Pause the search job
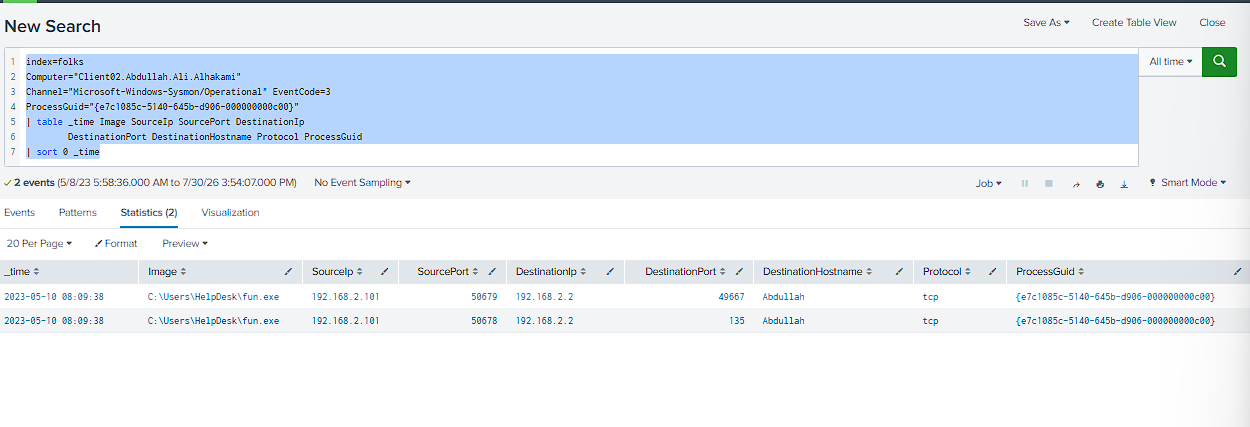 (1025, 184)
